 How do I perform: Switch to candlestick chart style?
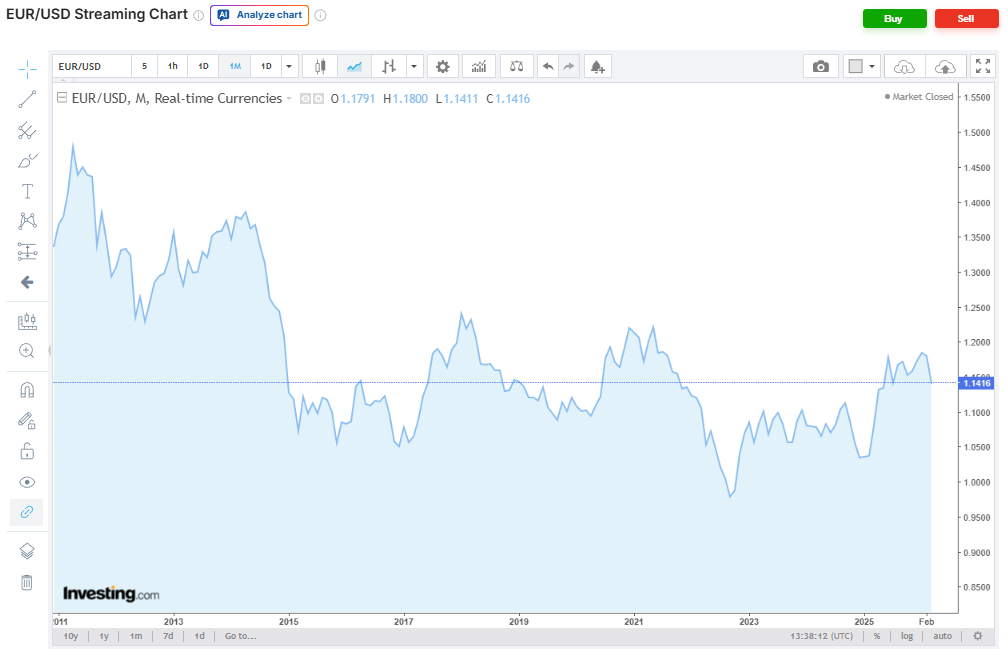click(320, 66)
